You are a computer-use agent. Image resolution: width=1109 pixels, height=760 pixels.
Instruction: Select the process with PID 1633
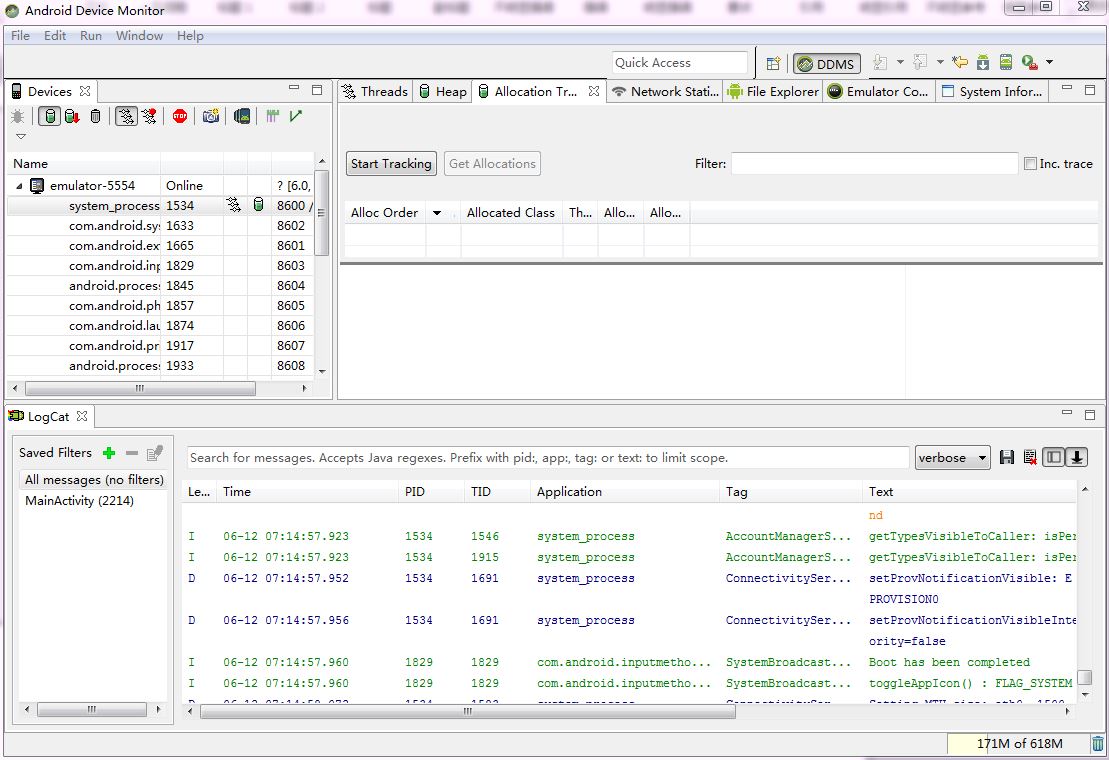click(x=161, y=226)
